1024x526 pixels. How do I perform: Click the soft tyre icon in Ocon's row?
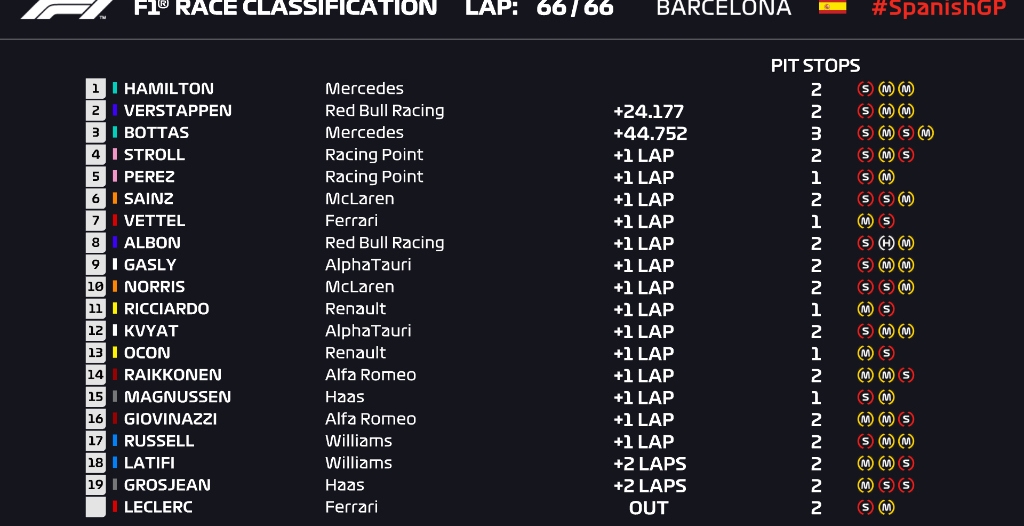(885, 353)
